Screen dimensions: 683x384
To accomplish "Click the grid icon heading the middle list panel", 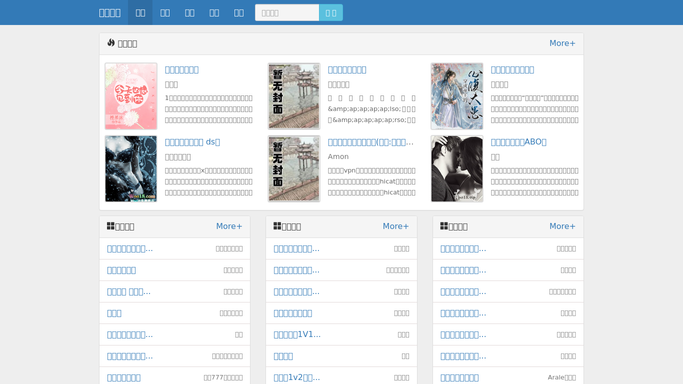I will point(277,226).
